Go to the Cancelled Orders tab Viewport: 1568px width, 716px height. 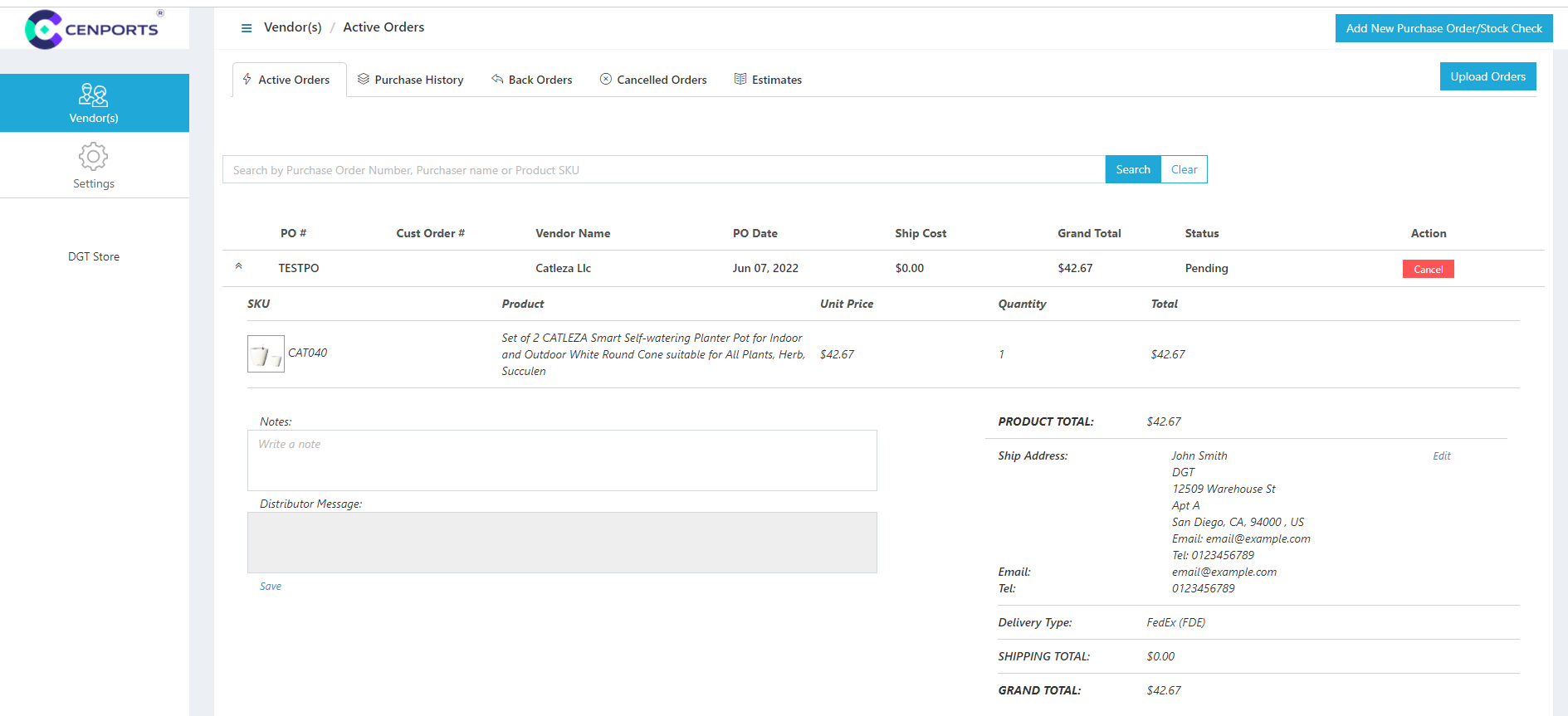653,80
